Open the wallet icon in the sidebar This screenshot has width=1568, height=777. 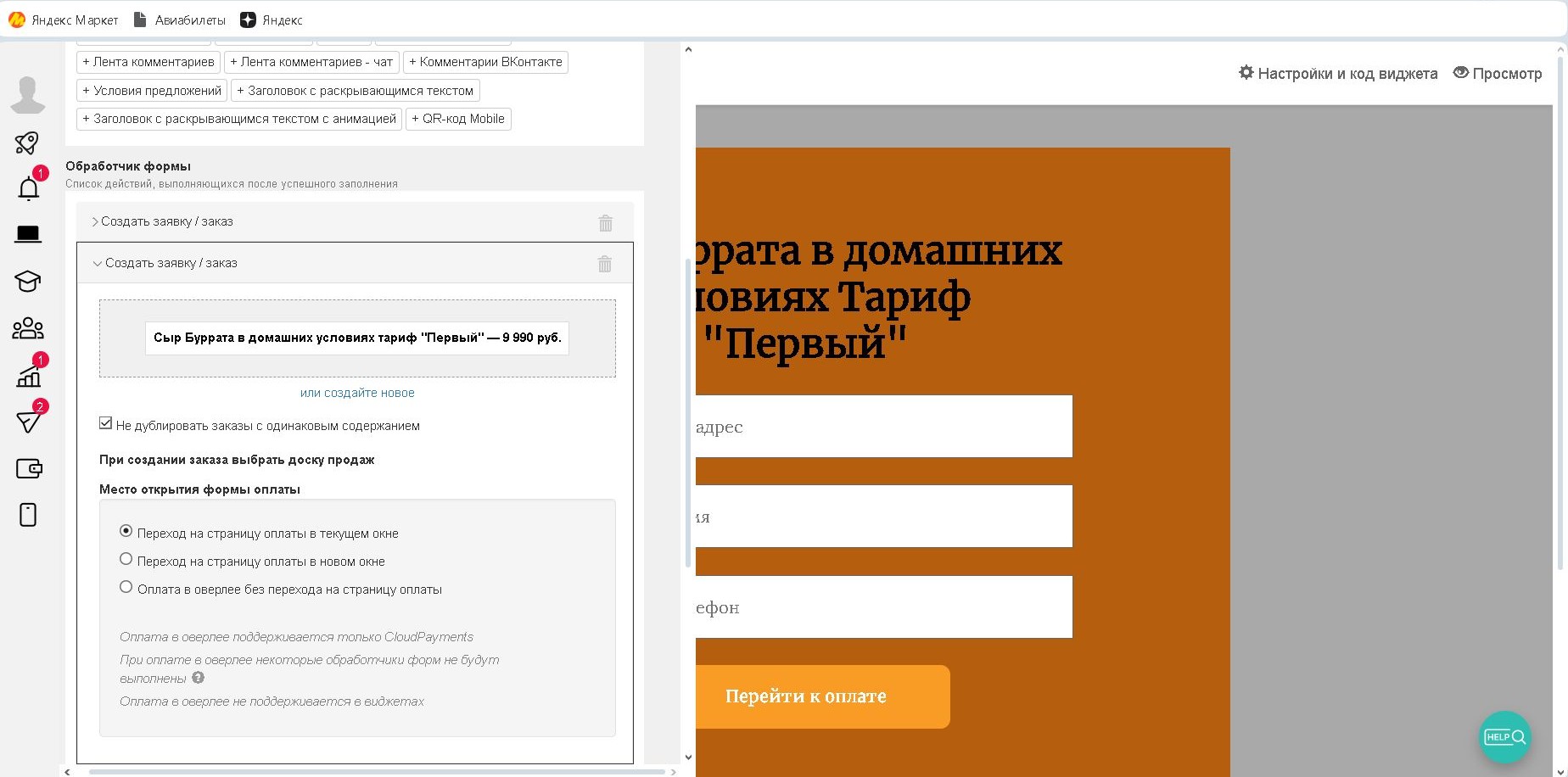[30, 468]
